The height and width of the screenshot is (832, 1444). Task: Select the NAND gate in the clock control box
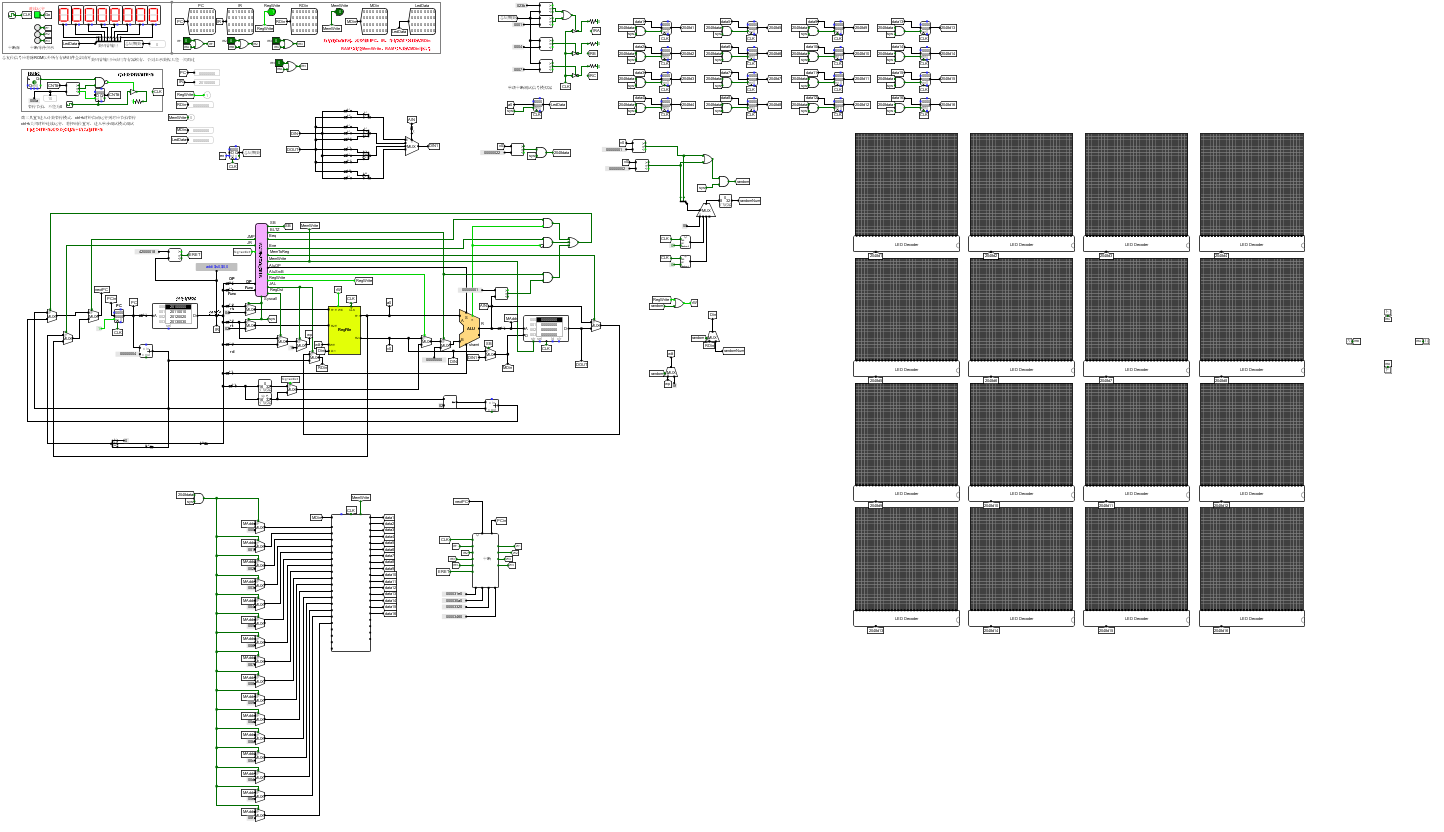click(x=101, y=82)
